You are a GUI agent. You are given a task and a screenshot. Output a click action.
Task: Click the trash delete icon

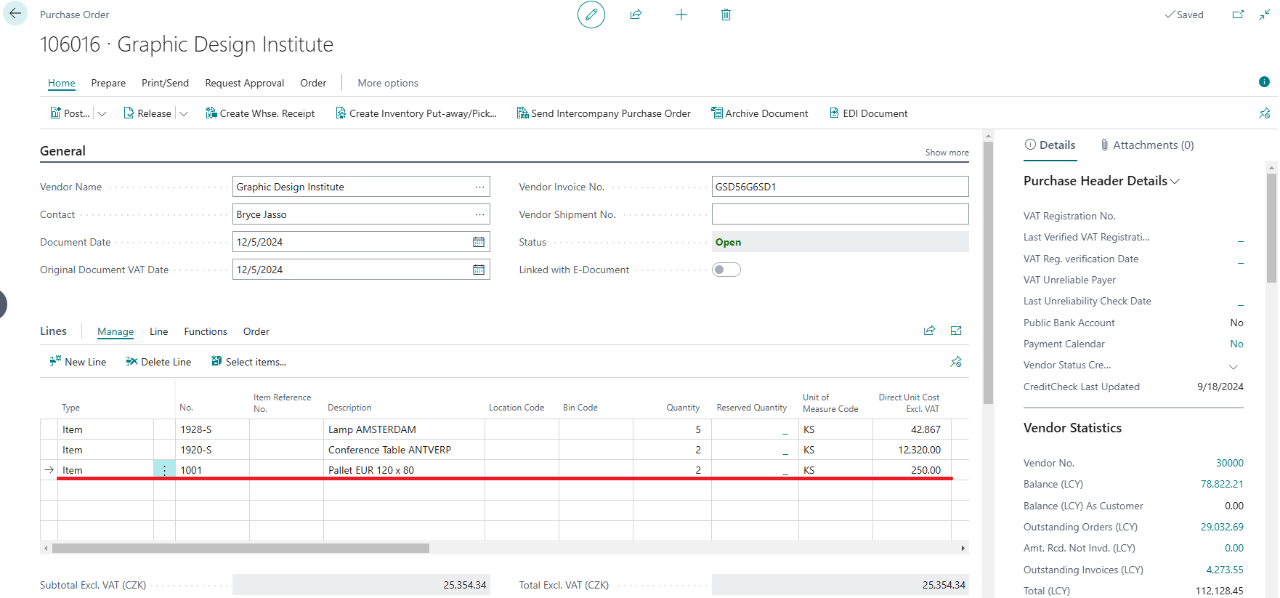[x=726, y=15]
